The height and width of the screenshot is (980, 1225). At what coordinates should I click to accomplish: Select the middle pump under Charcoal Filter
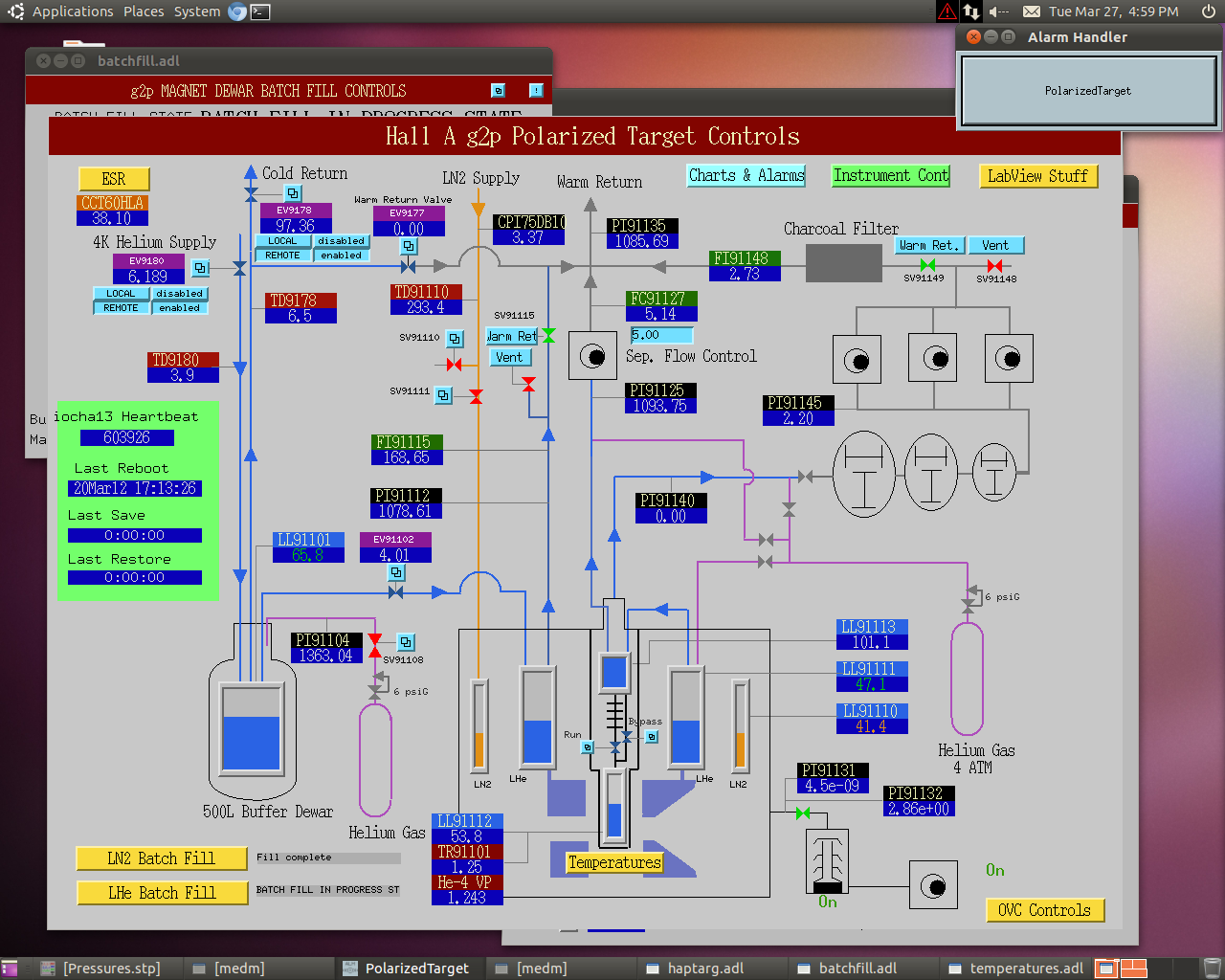(932, 359)
